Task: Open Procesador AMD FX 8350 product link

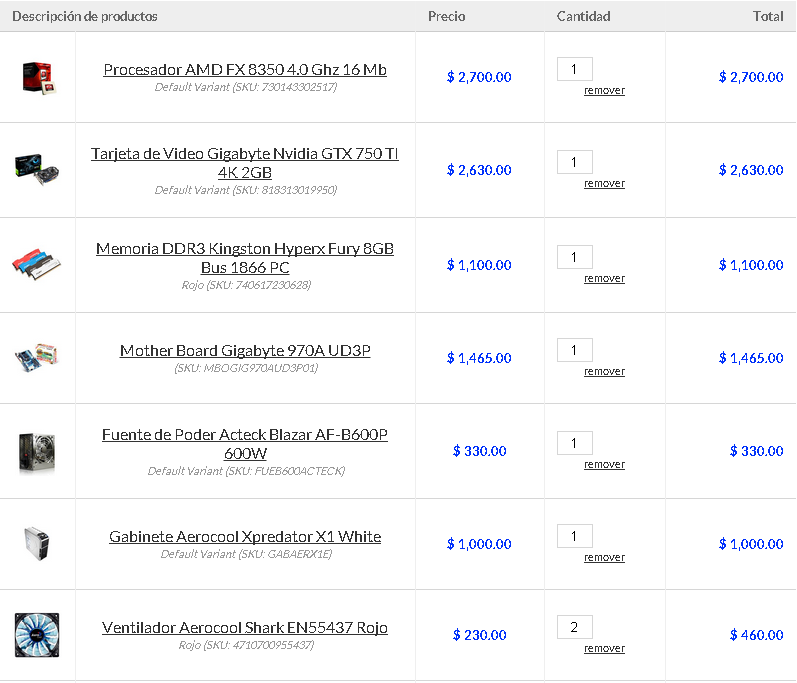Action: (245, 70)
